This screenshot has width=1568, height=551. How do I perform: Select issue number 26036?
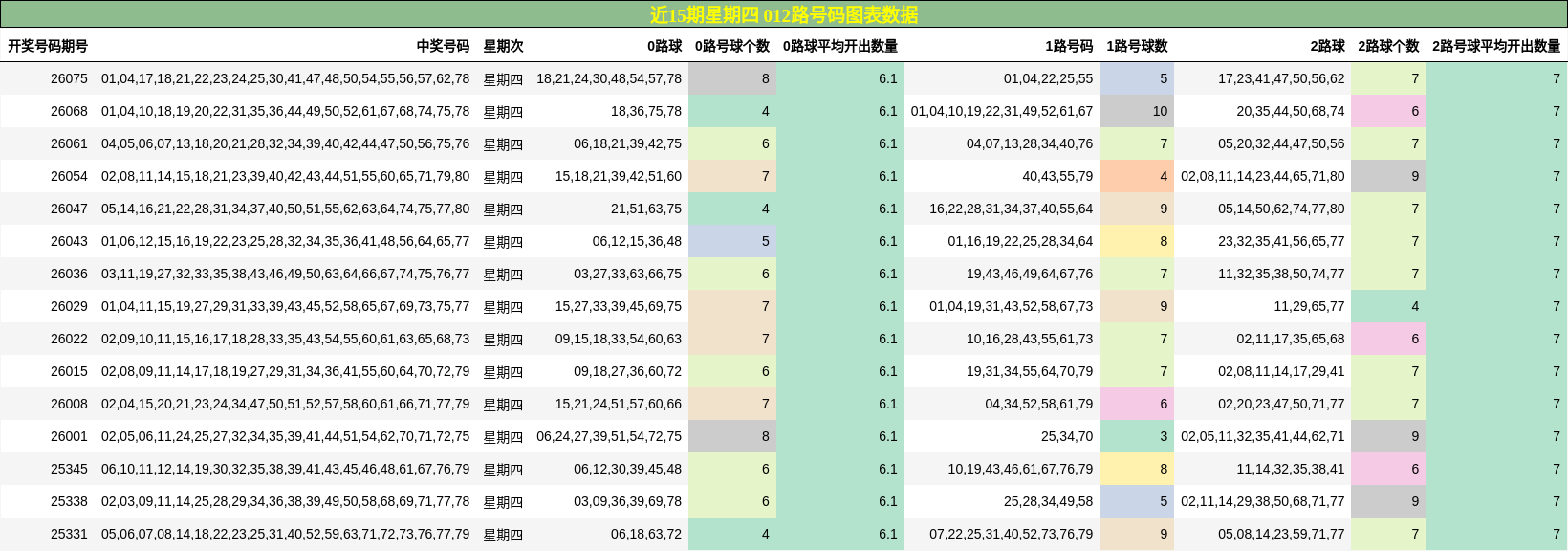point(69,274)
